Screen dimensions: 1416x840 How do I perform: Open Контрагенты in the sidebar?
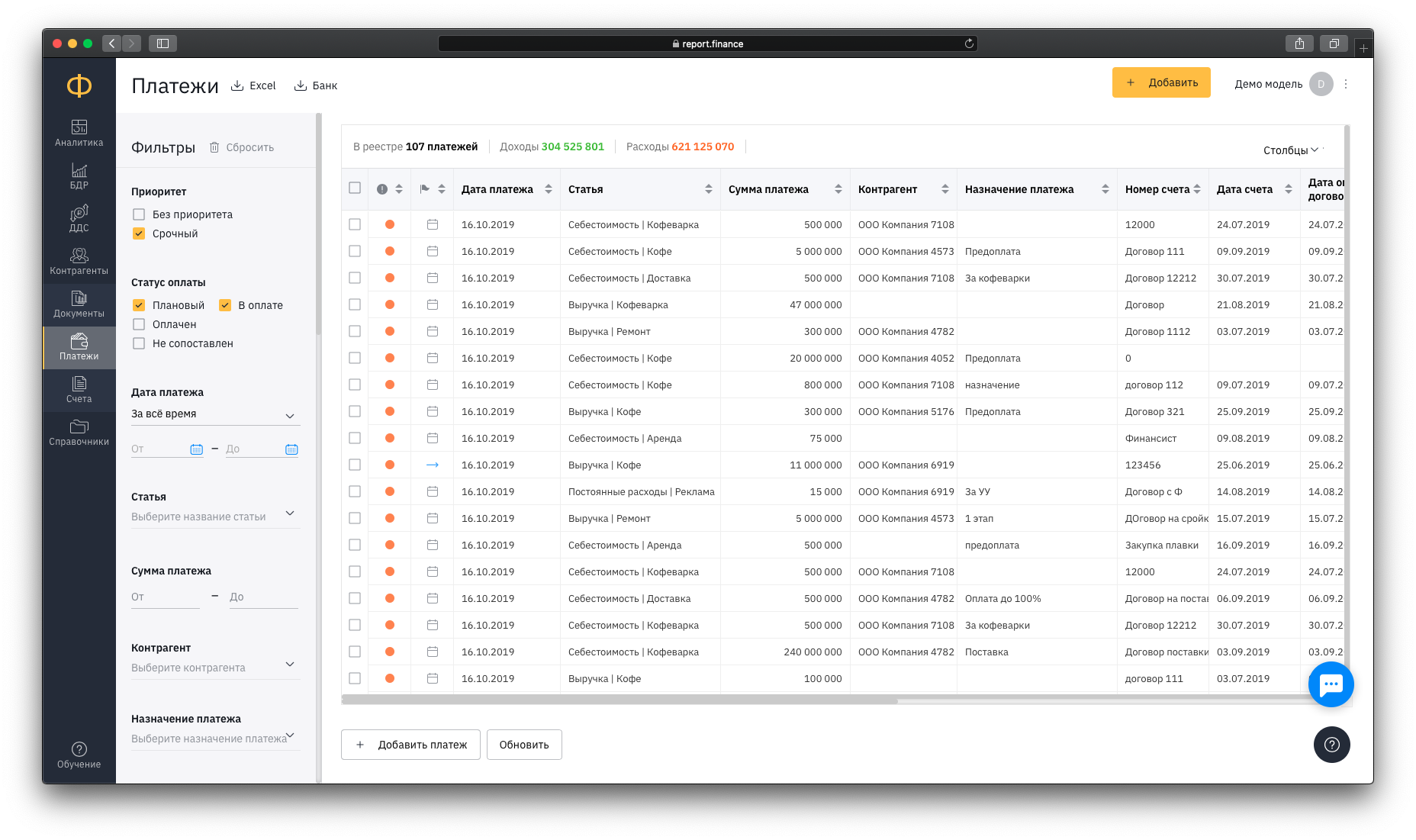point(79,261)
